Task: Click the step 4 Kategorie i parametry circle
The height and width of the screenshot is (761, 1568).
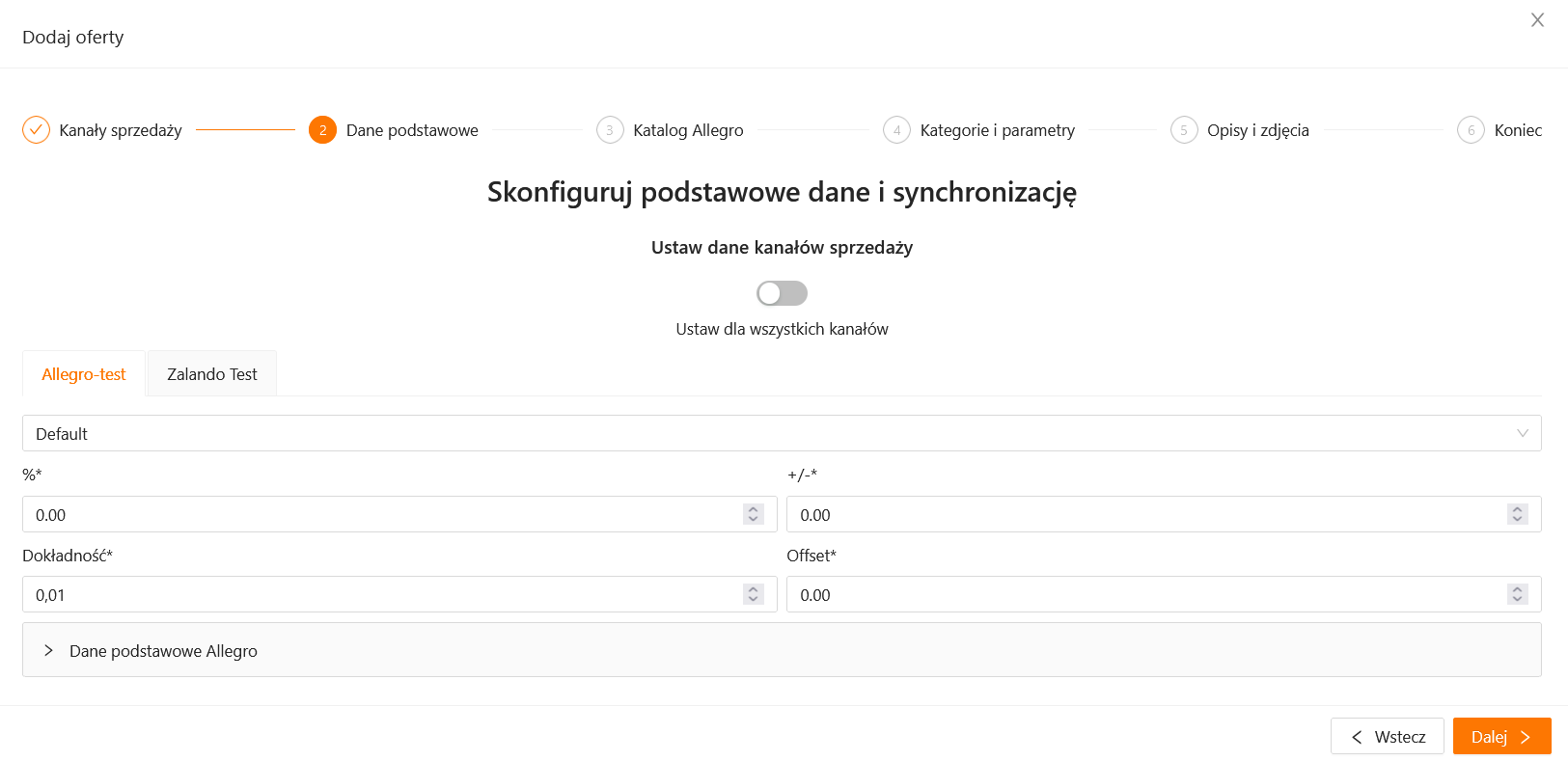Action: [x=896, y=130]
